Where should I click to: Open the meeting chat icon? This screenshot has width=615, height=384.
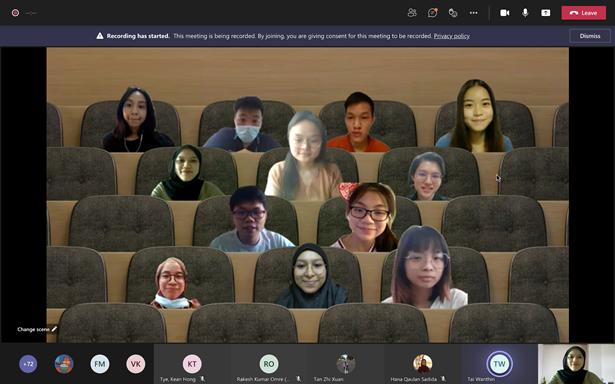tap(433, 13)
